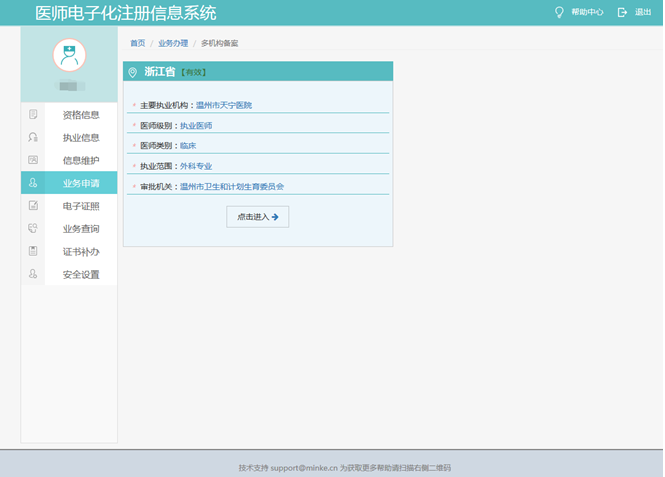Click the 执业医师 level value

point(196,126)
